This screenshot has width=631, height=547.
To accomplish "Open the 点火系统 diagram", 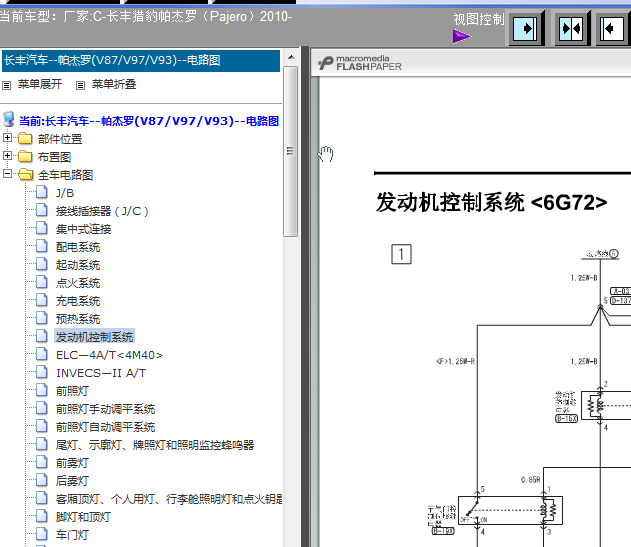I will [x=78, y=283].
